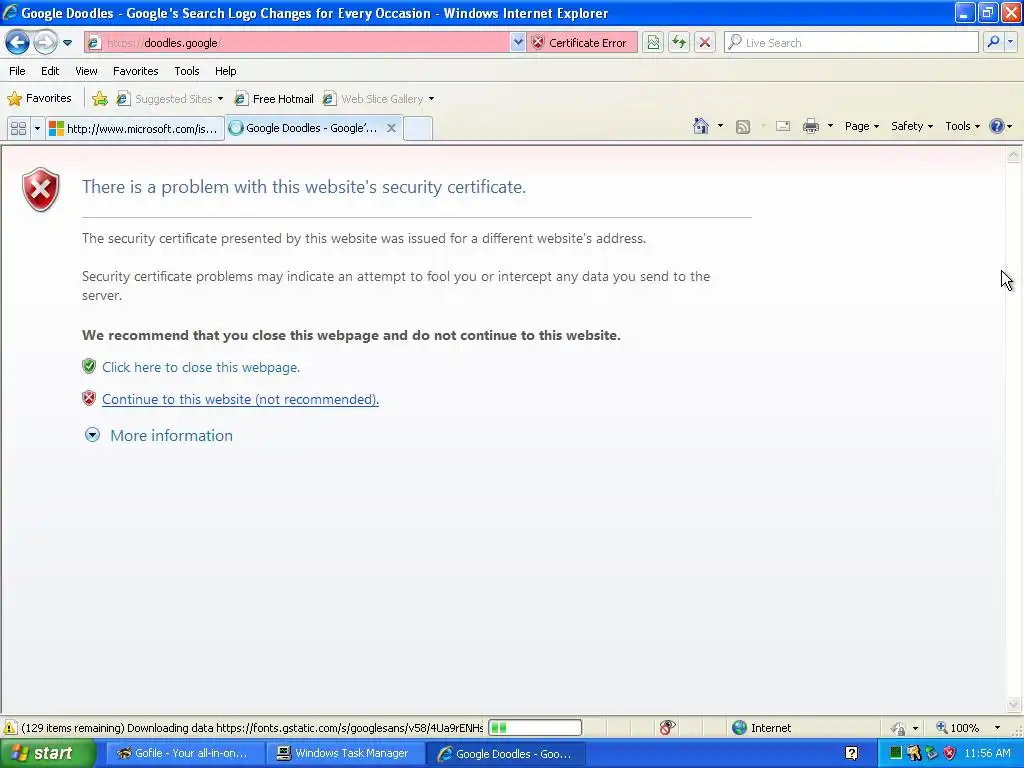
Task: Open the Certificate Error report
Action: click(581, 42)
